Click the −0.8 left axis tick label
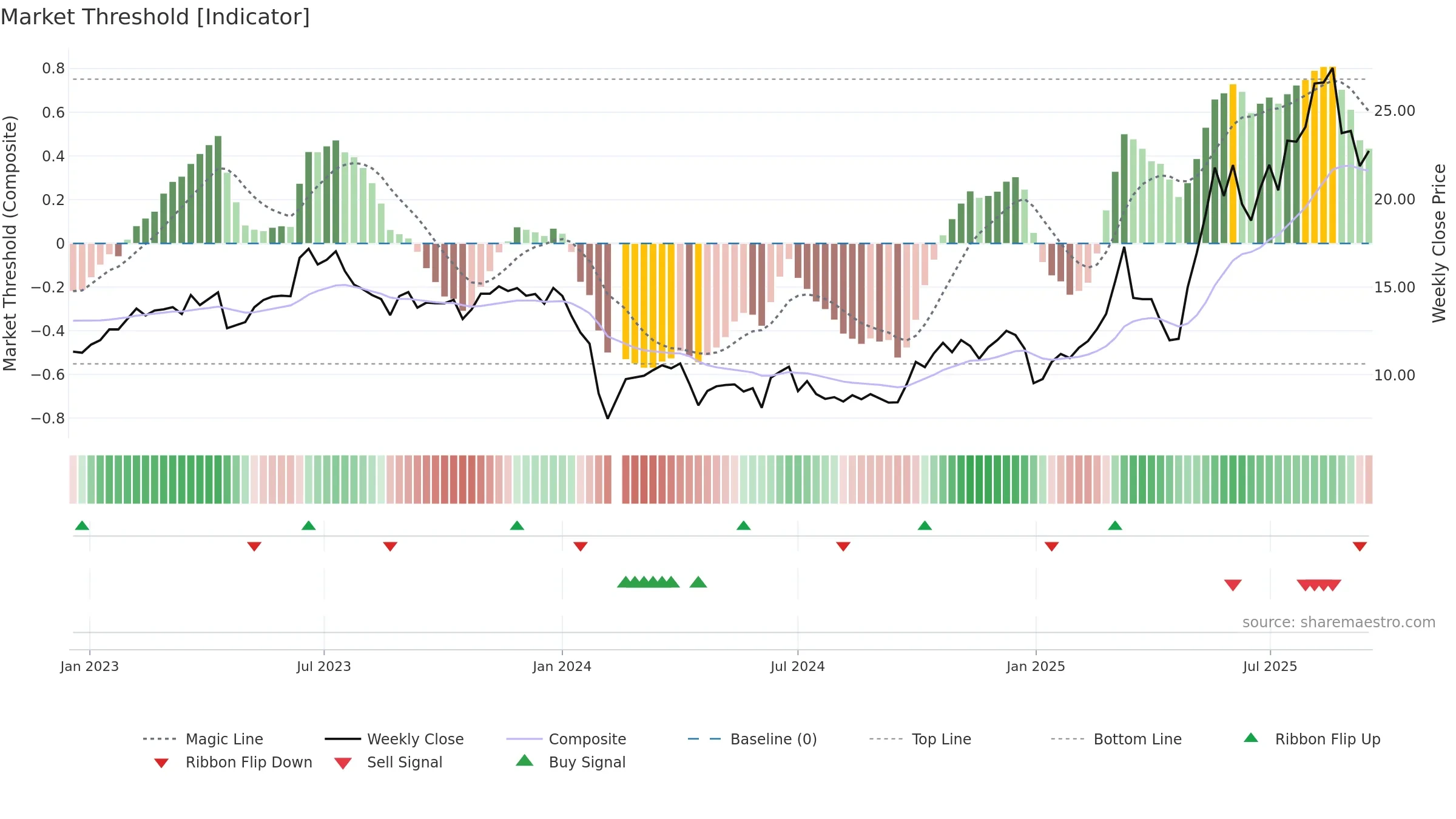1456x819 pixels. pos(48,419)
